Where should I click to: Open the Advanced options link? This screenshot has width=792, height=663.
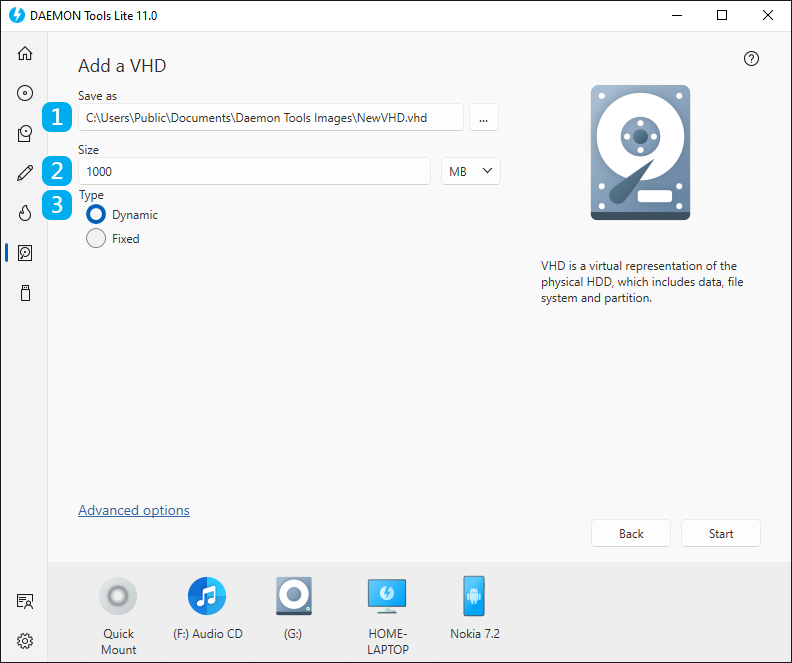click(134, 510)
